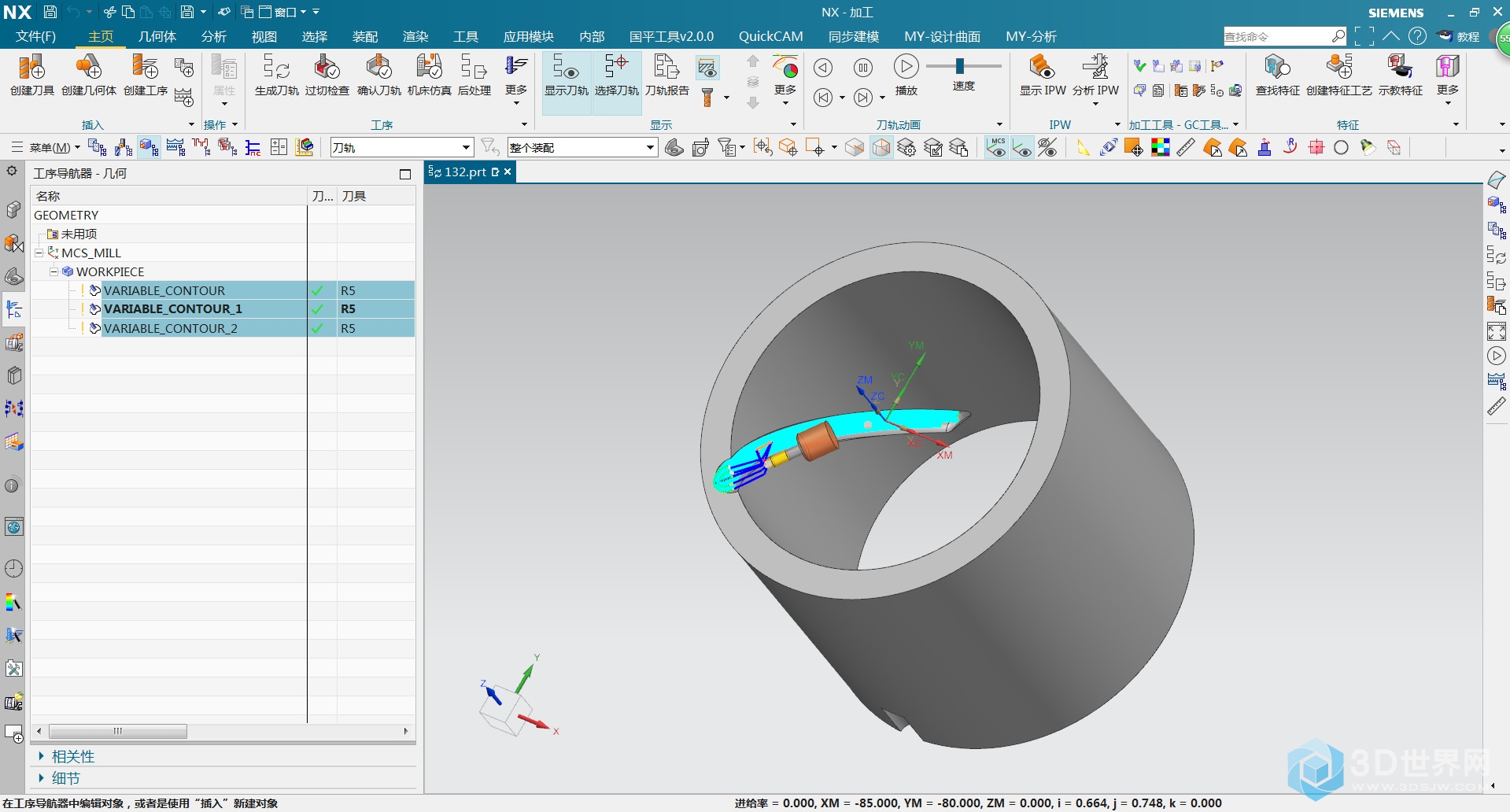
Task: Open the QuickCAM ribbon tab
Action: (x=770, y=37)
